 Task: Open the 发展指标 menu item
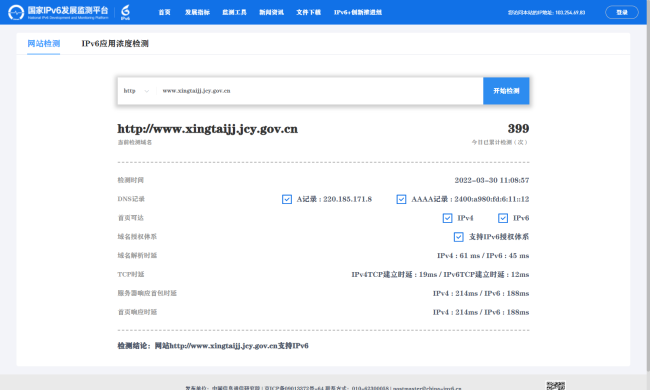click(x=197, y=12)
